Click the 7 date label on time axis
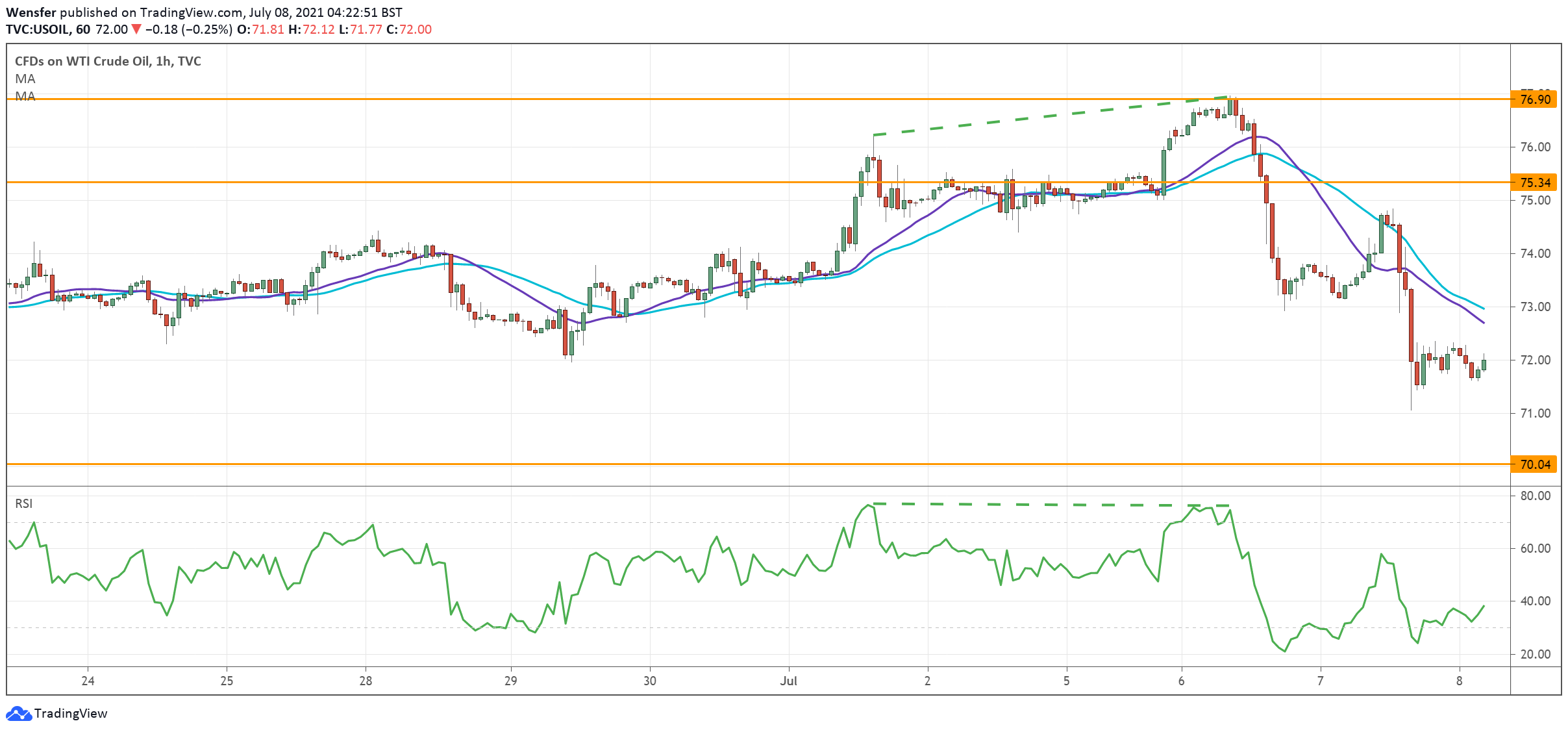This screenshot has height=732, width=1568. (1320, 681)
